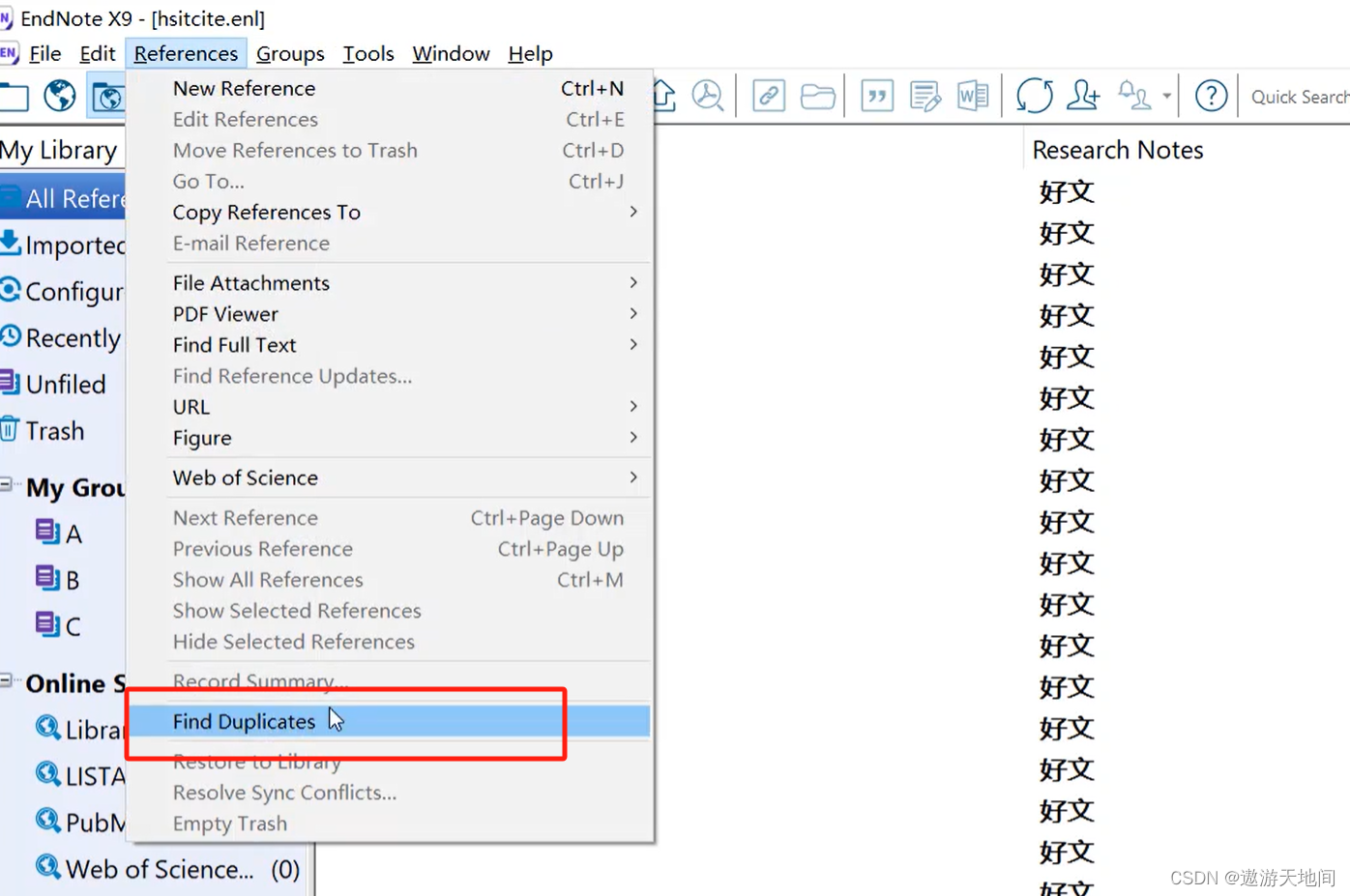This screenshot has height=896, width=1350.
Task: Collapse the Online Search group set
Action: click(7, 680)
